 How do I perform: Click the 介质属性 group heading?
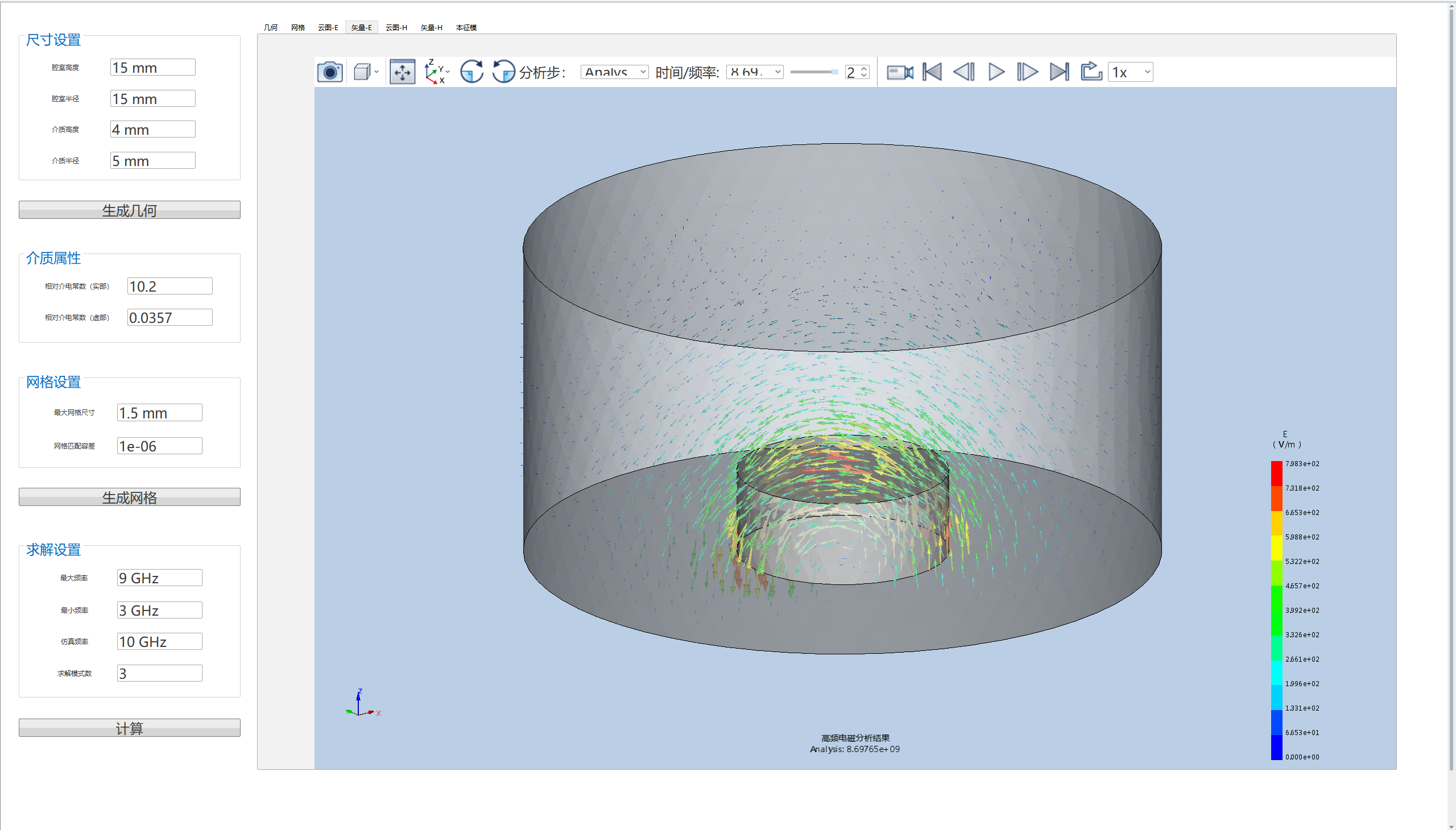tap(53, 258)
